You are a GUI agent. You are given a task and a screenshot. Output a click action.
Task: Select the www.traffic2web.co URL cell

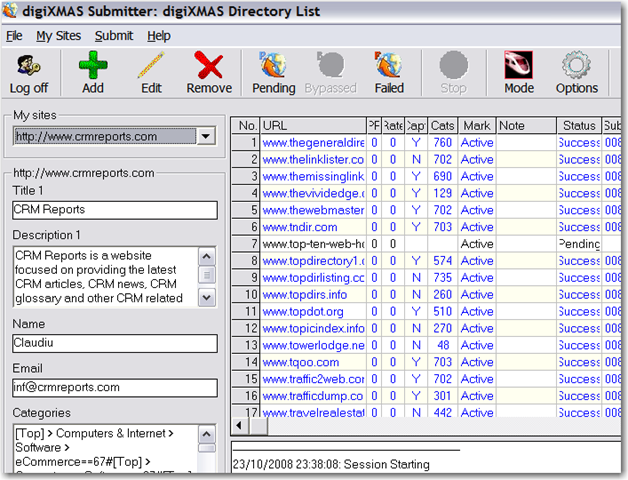click(x=313, y=379)
